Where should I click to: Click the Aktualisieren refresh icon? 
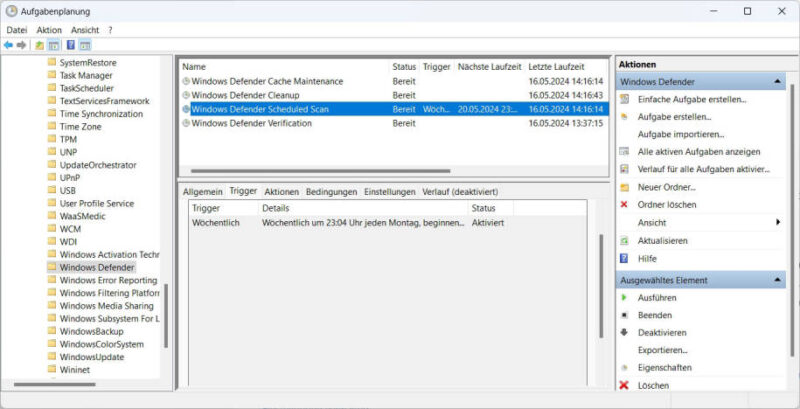coord(625,241)
